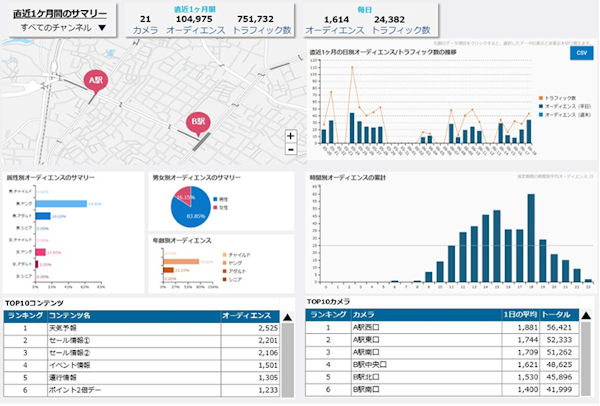Sort by オーディエンス column header
Image resolution: width=600 pixels, height=406 pixels.
[249, 315]
